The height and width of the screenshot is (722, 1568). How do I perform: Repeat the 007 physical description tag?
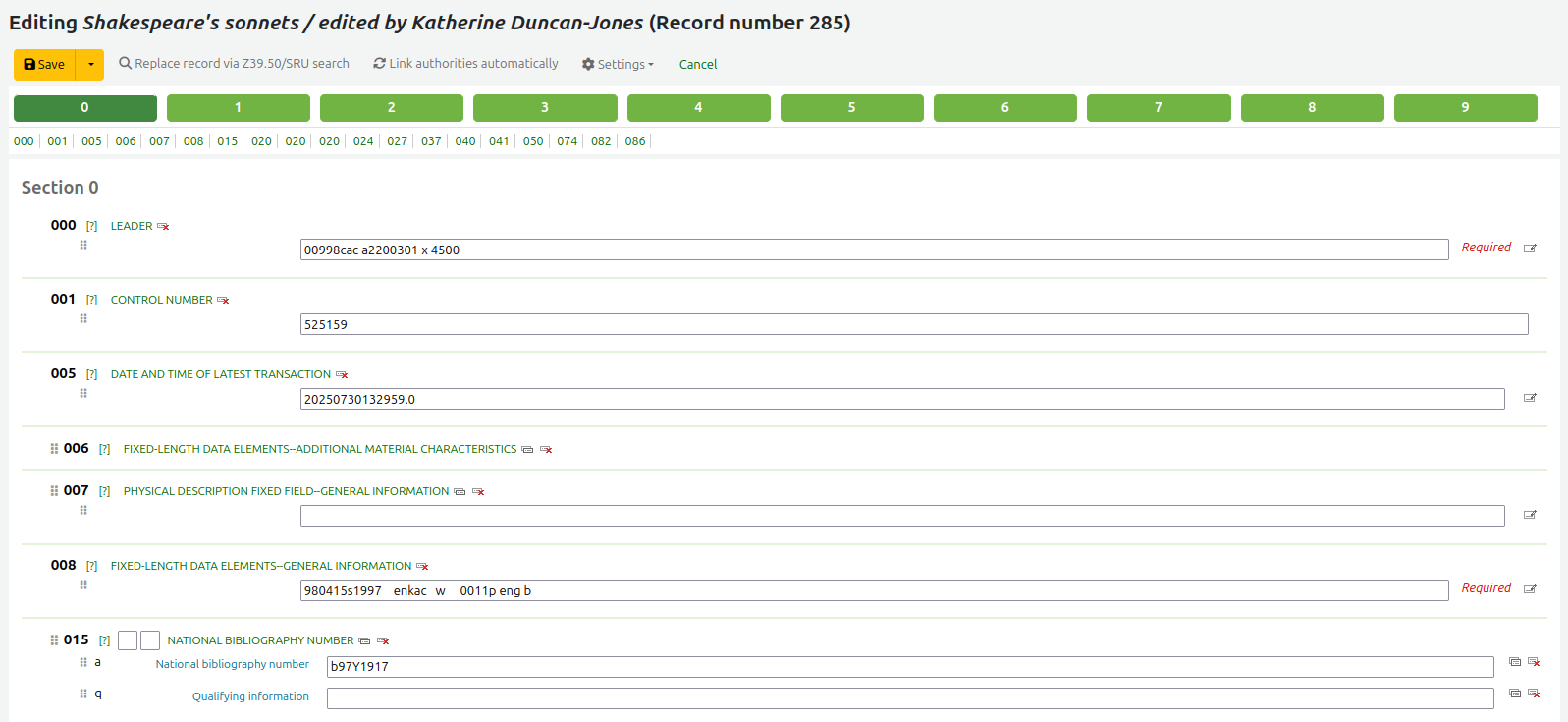[x=460, y=492]
